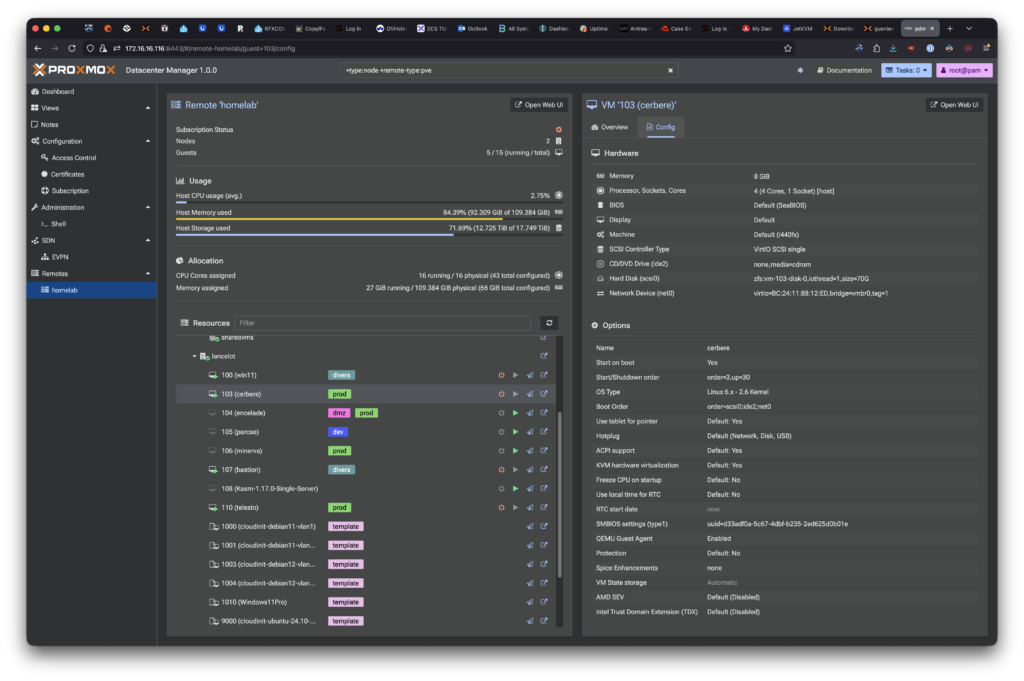Click Open Web UI for Remote 'homelab'
Image resolution: width=1024 pixels, height=681 pixels.
pos(538,105)
